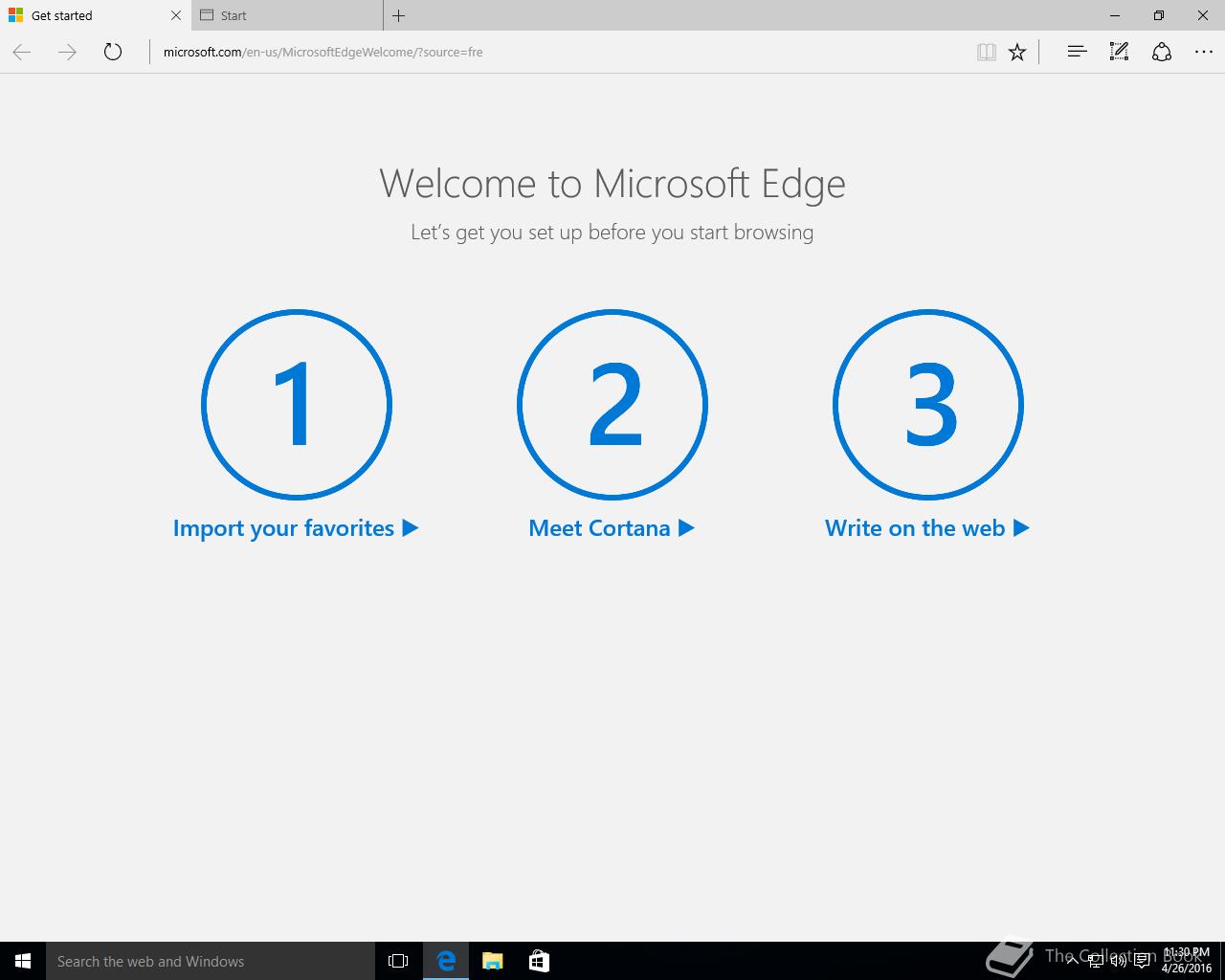Show hidden system tray icons
1225x980 pixels.
pyautogui.click(x=1073, y=961)
